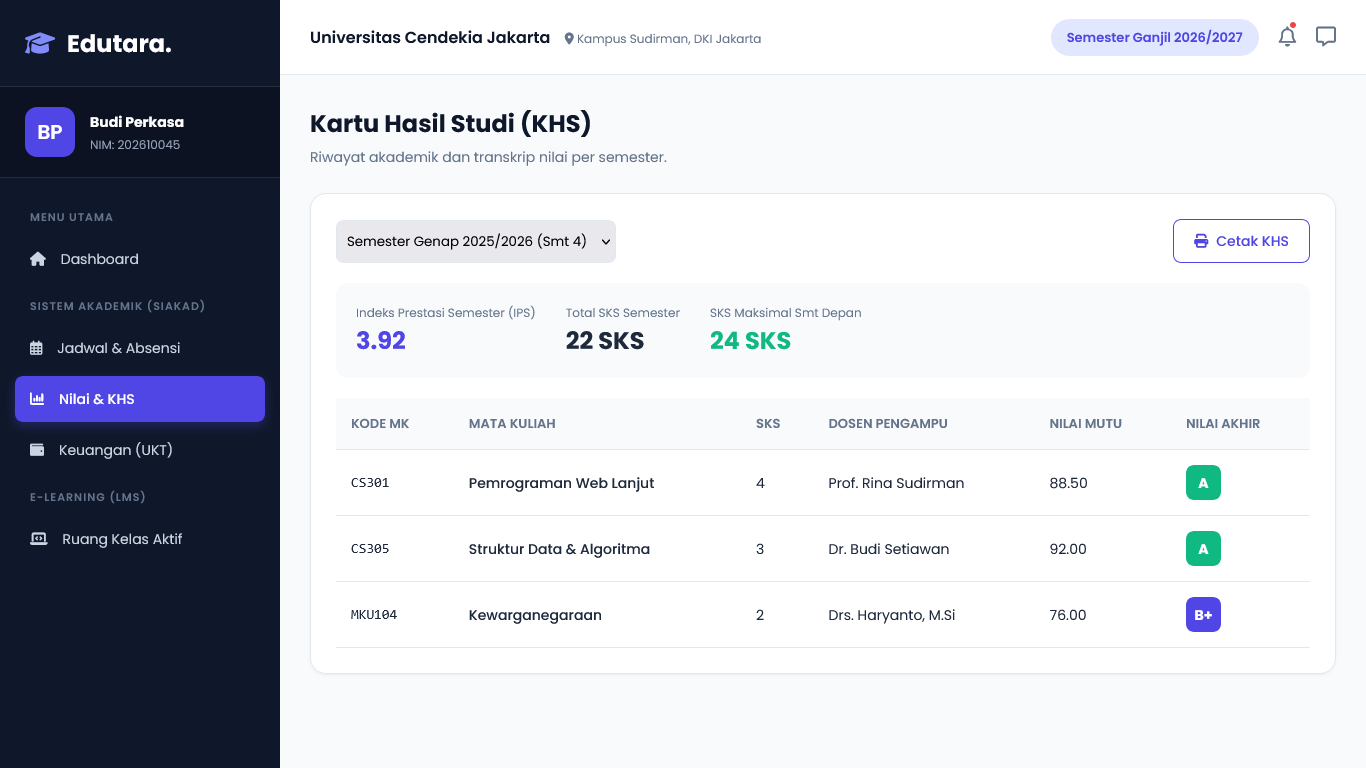Click the Edutara graduation cap logo
1366x768 pixels.
[40, 43]
